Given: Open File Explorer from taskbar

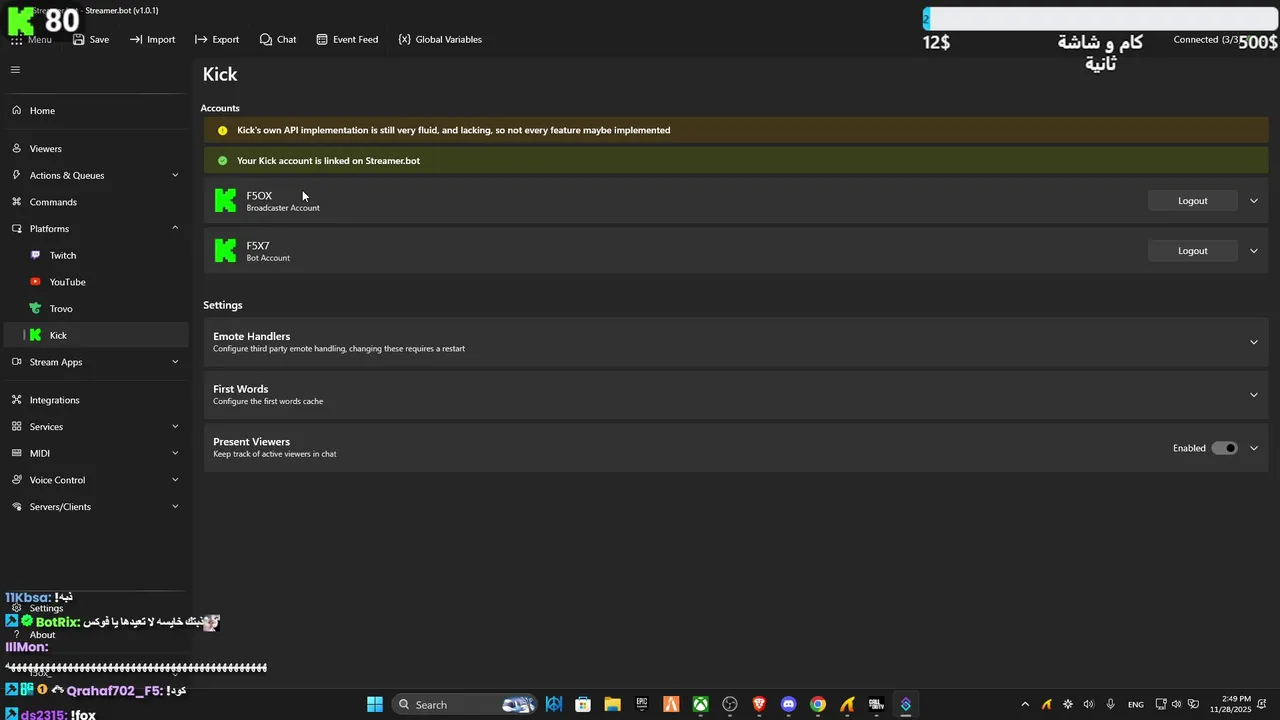Looking at the screenshot, I should point(612,705).
